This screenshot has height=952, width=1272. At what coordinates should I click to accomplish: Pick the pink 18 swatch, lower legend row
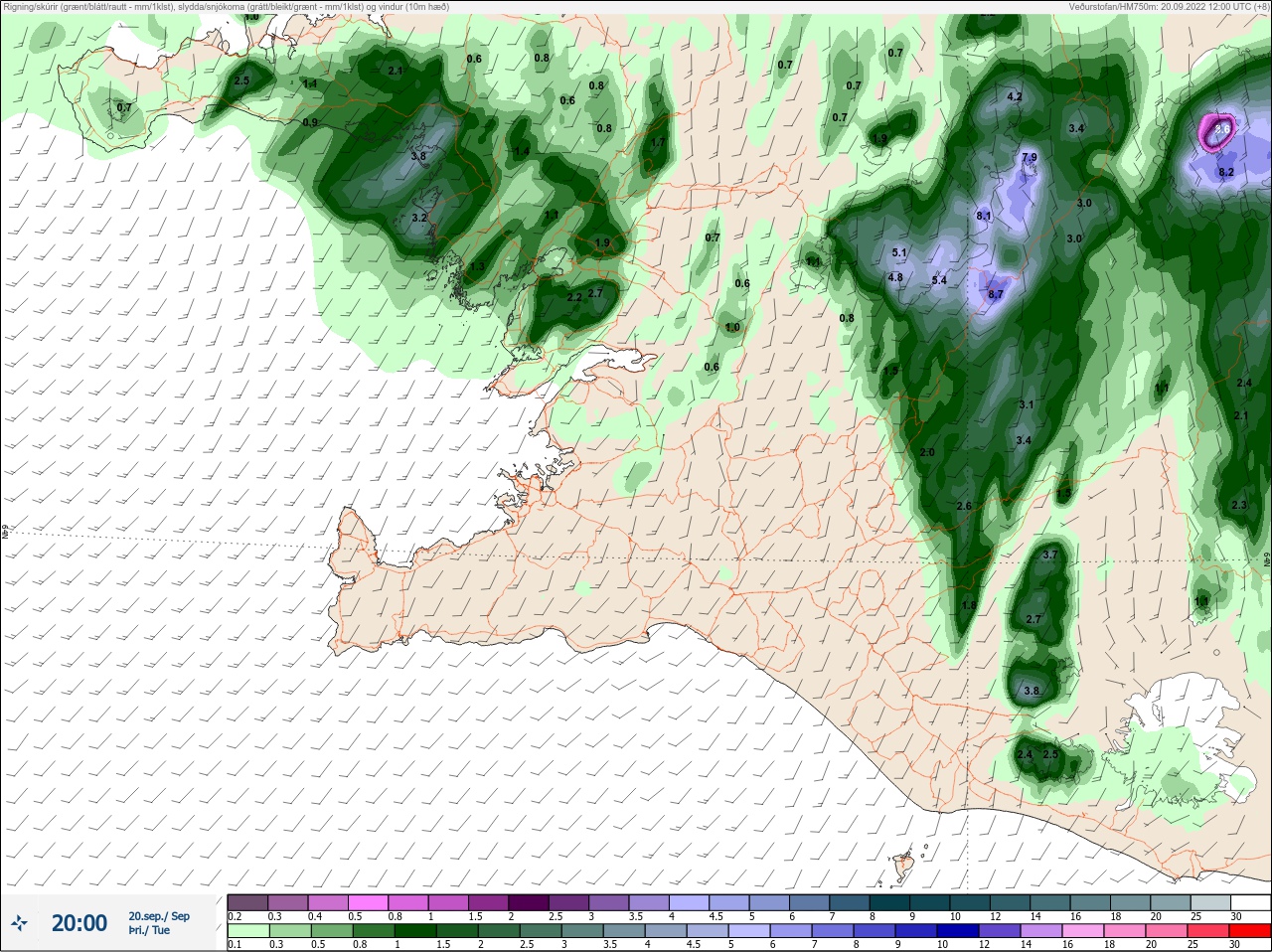click(1124, 930)
